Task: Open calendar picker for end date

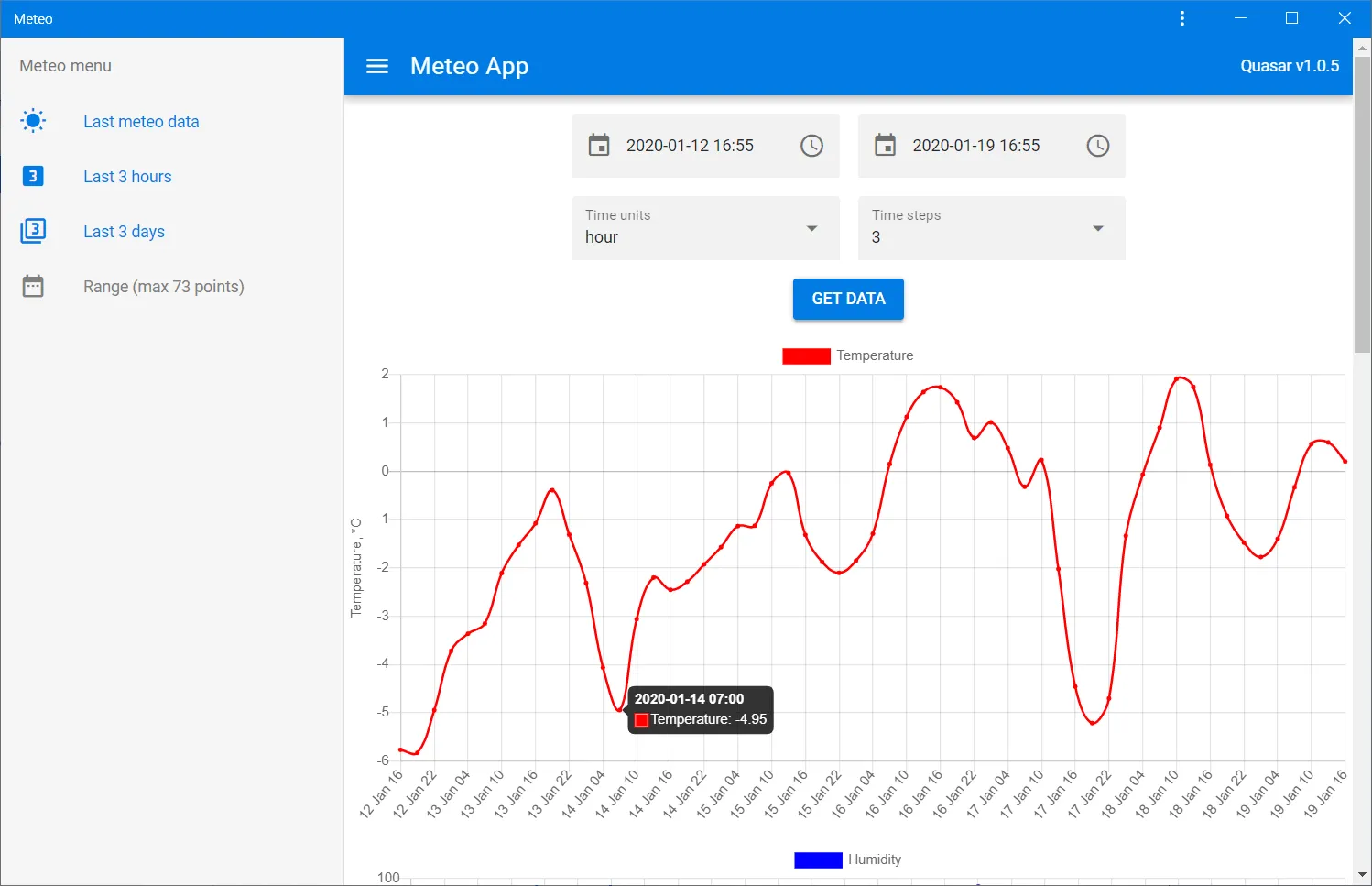Action: click(x=885, y=146)
